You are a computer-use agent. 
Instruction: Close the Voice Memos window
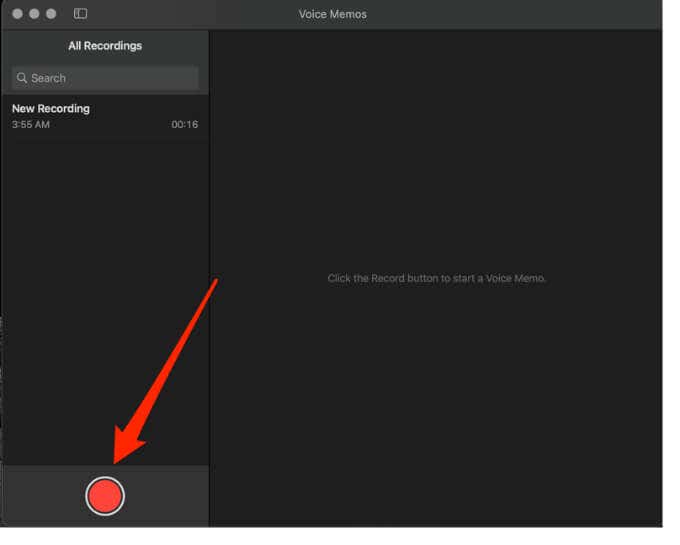pyautogui.click(x=17, y=14)
